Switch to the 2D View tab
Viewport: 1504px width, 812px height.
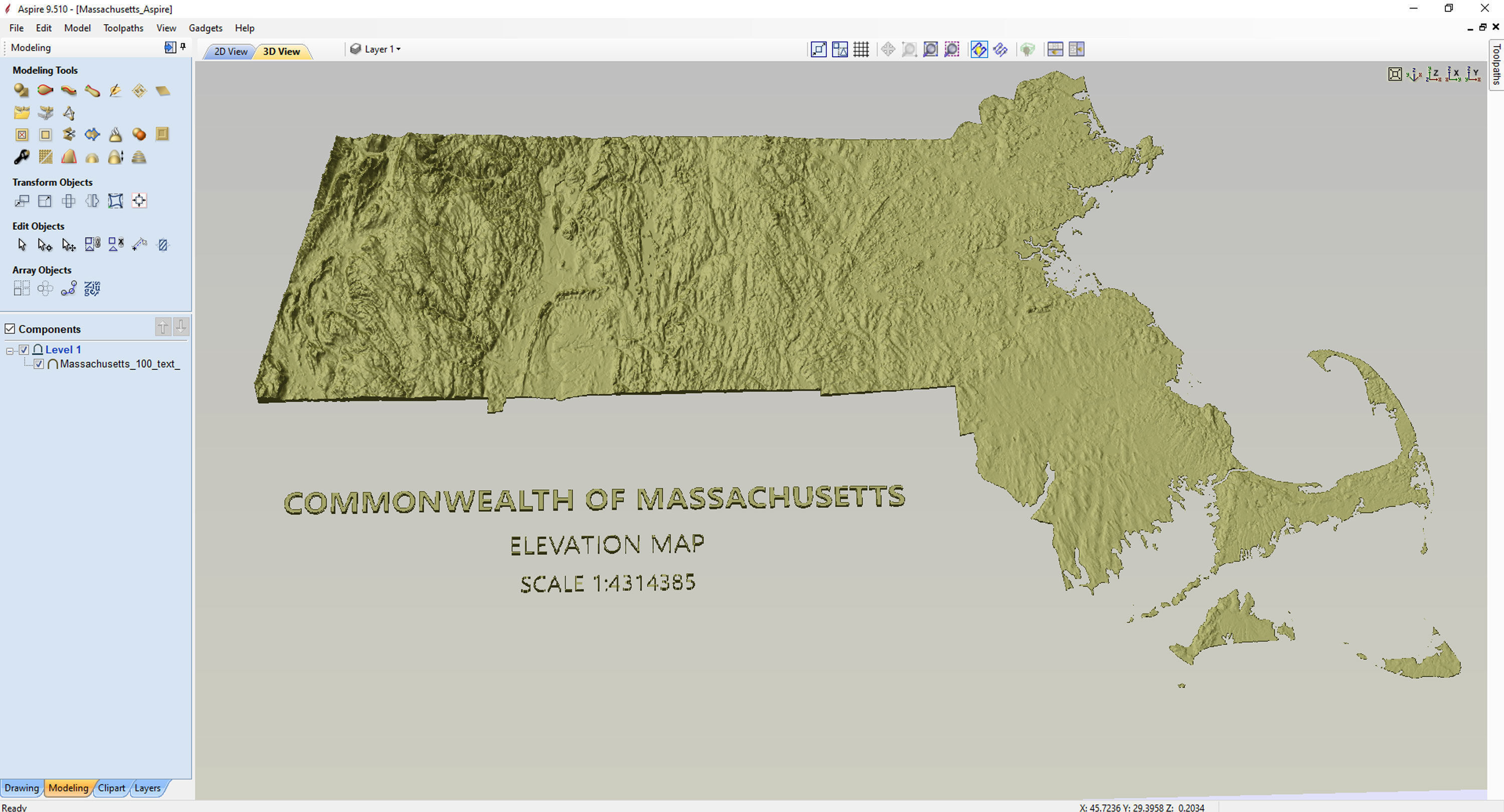coord(230,51)
